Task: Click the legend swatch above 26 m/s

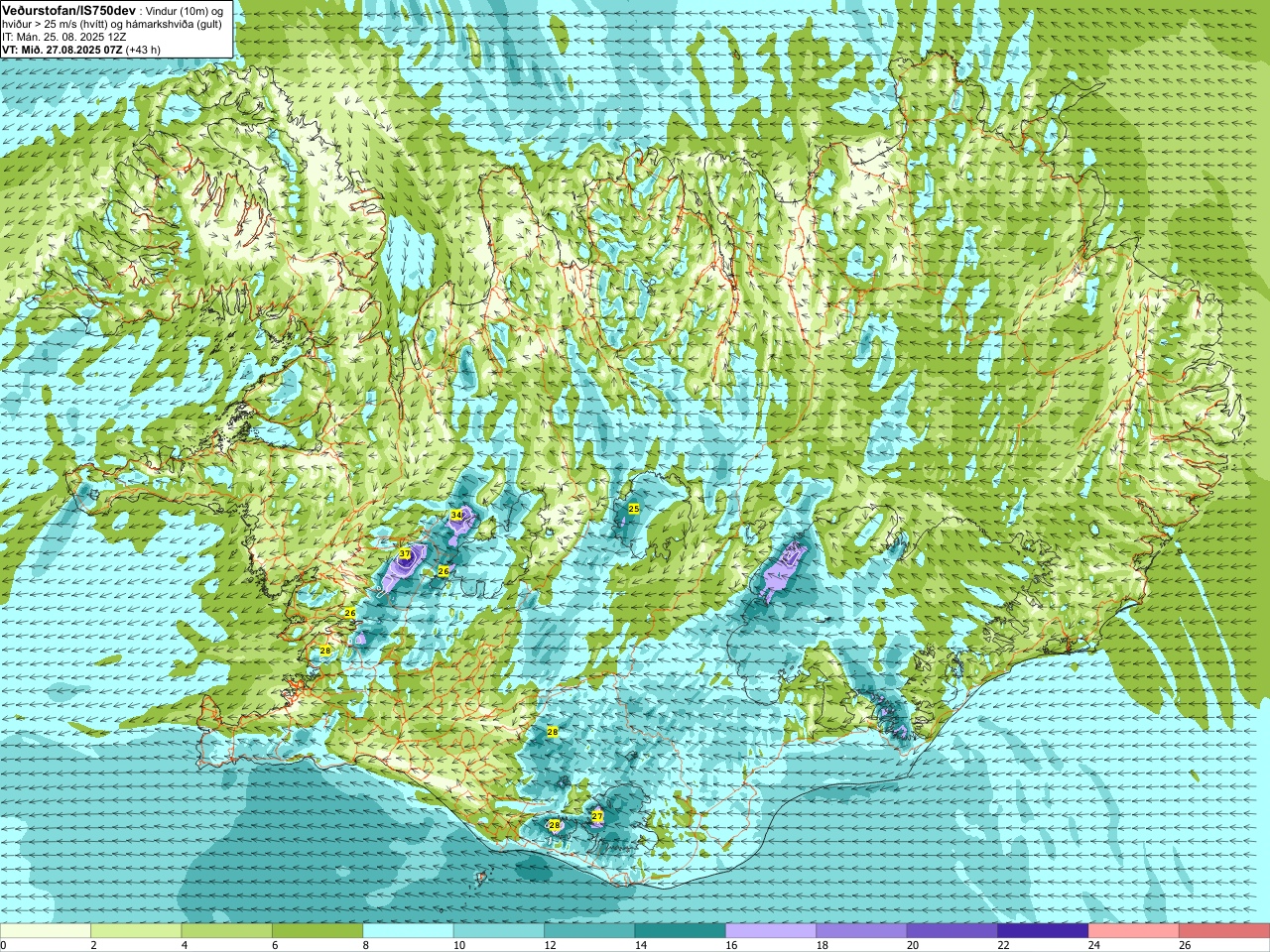Action: tap(1224, 931)
